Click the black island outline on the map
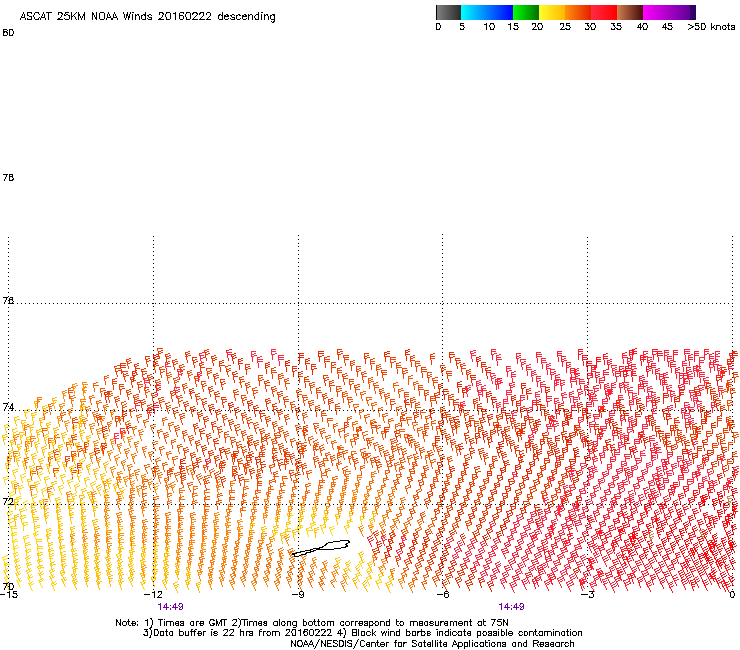740x650 pixels. 321,548
